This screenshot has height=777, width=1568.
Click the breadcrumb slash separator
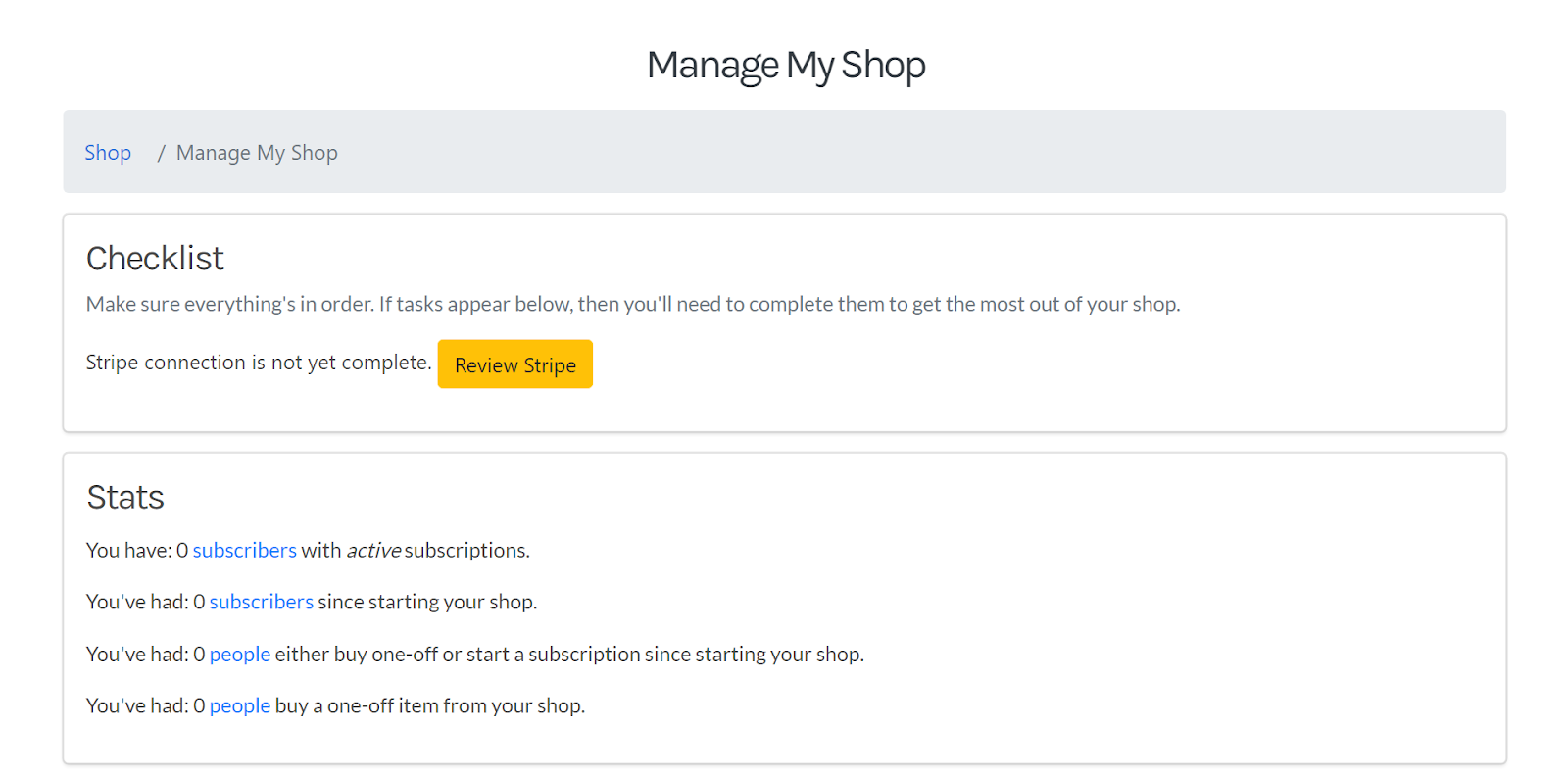161,153
